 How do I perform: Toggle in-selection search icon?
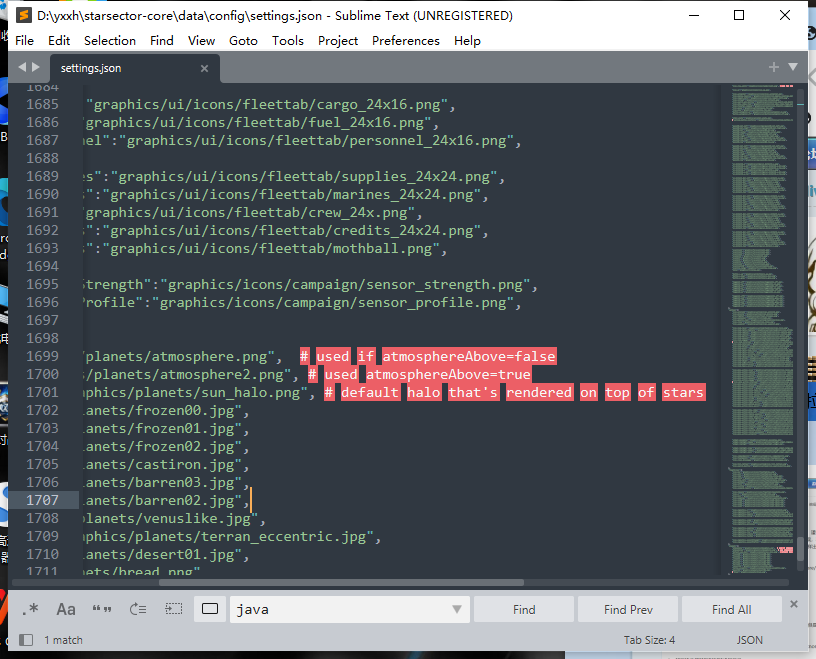(x=174, y=609)
